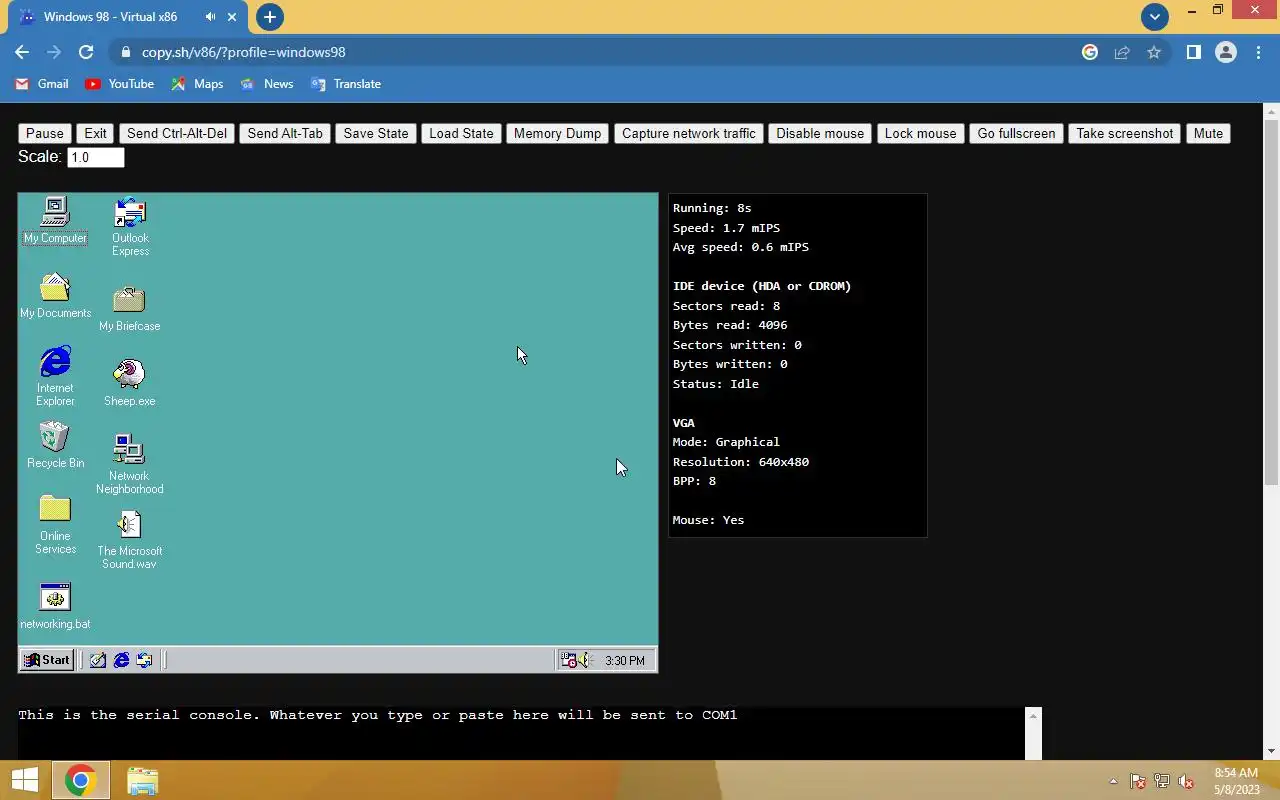Image resolution: width=1280 pixels, height=800 pixels.
Task: Open the Maps bookmark
Action: click(197, 84)
